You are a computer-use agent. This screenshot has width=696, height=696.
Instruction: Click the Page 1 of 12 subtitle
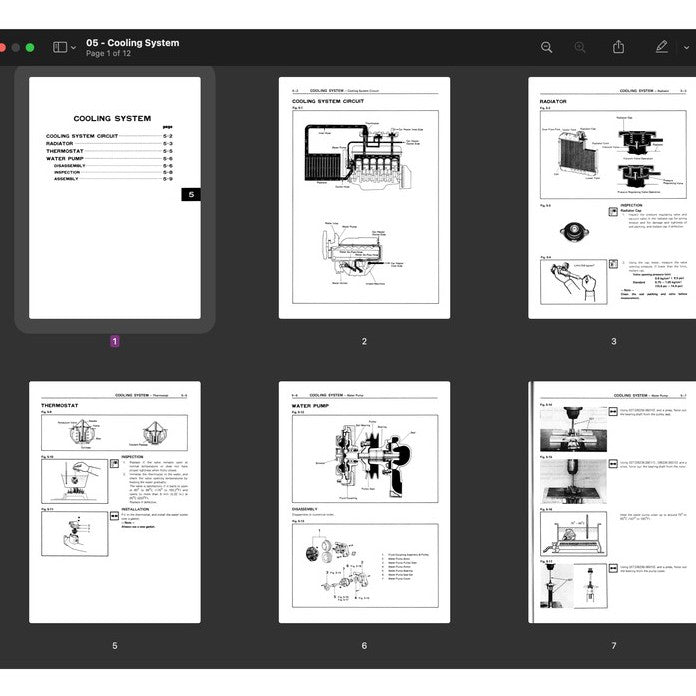tap(109, 54)
